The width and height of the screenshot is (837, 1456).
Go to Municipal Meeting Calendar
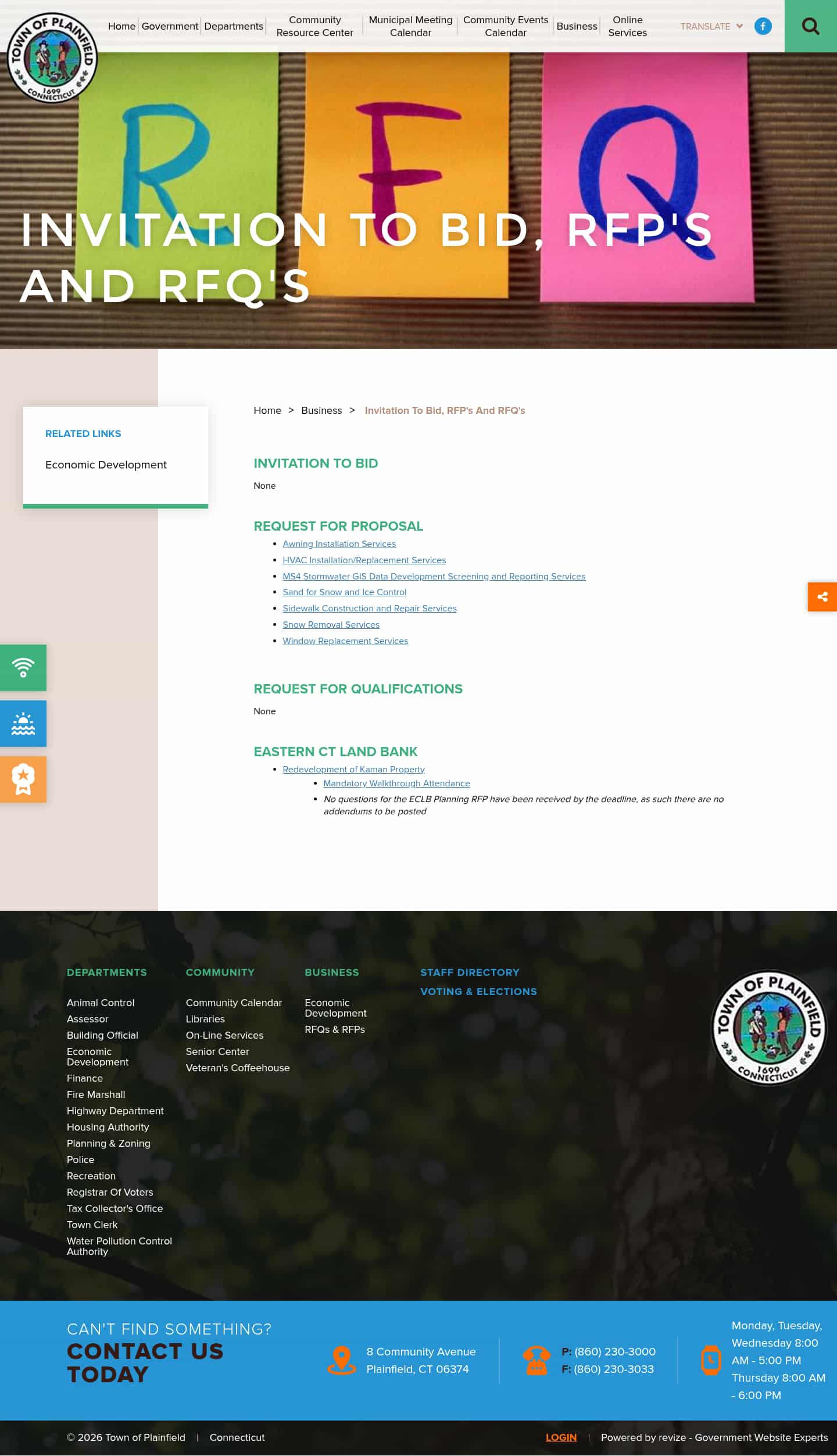tap(410, 26)
